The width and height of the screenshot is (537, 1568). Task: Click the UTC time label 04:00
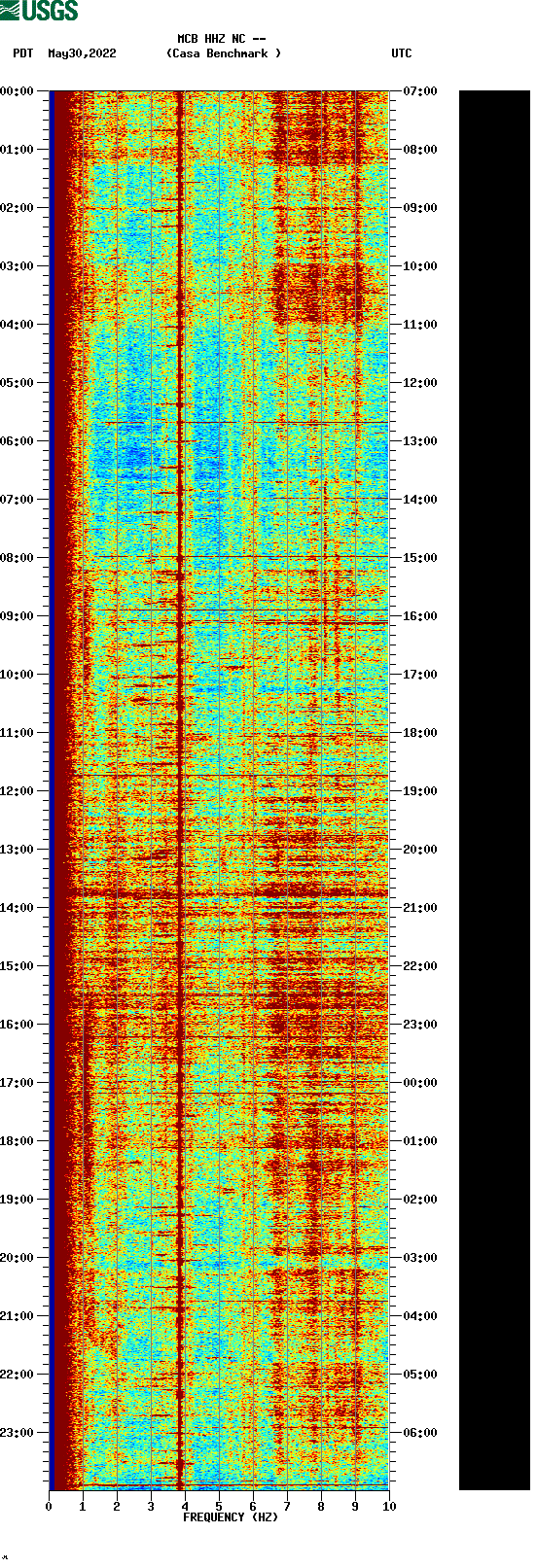click(420, 1316)
